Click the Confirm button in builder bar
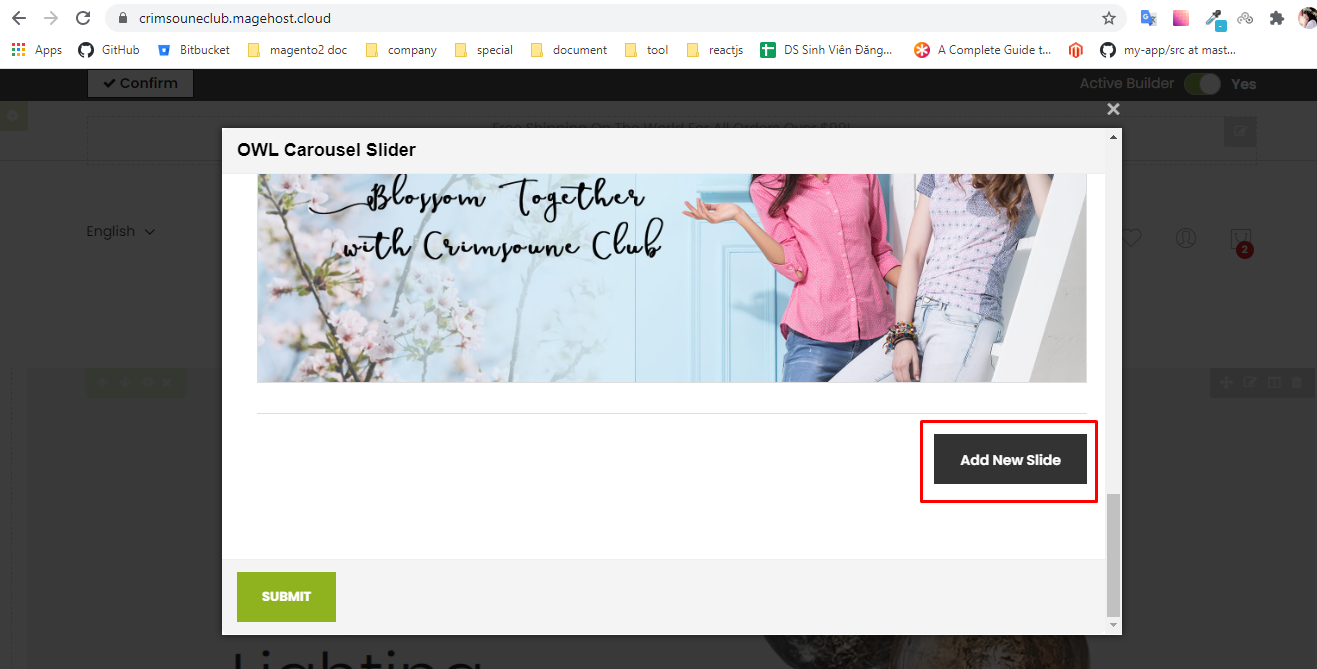 coord(140,83)
